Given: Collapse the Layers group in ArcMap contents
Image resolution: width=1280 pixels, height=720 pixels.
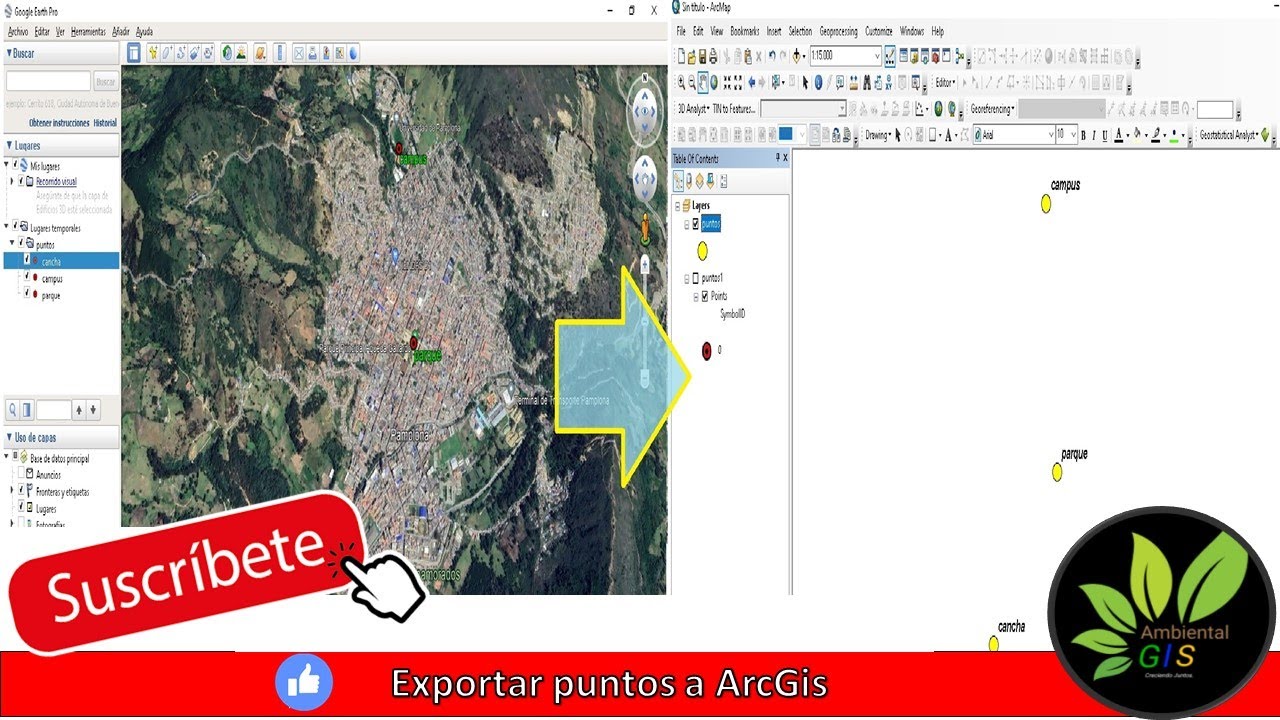Looking at the screenshot, I should [677, 206].
